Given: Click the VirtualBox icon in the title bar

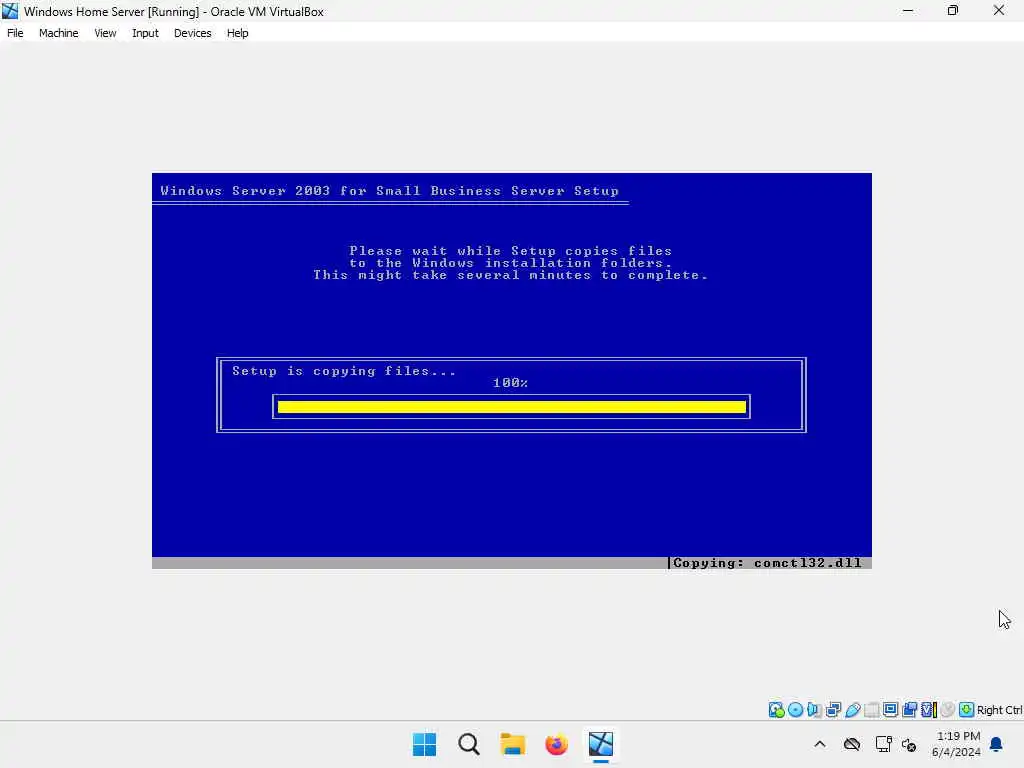Looking at the screenshot, I should [x=10, y=11].
